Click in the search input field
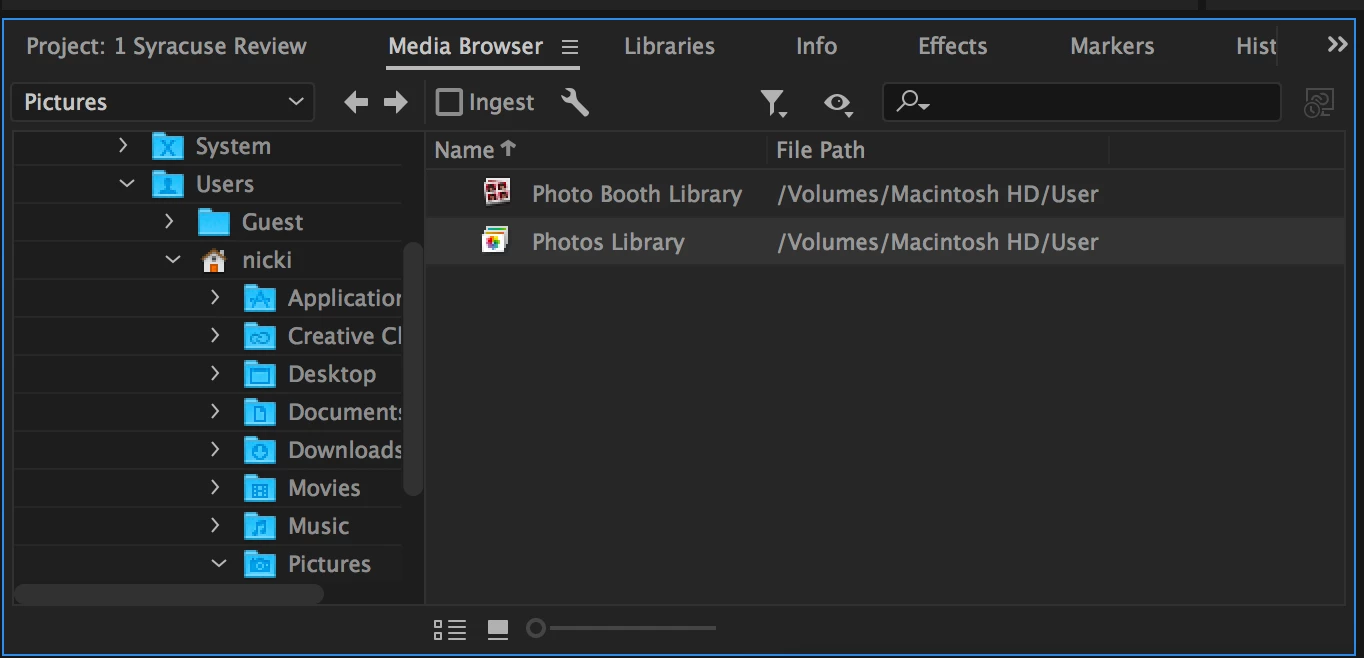 tap(1081, 102)
